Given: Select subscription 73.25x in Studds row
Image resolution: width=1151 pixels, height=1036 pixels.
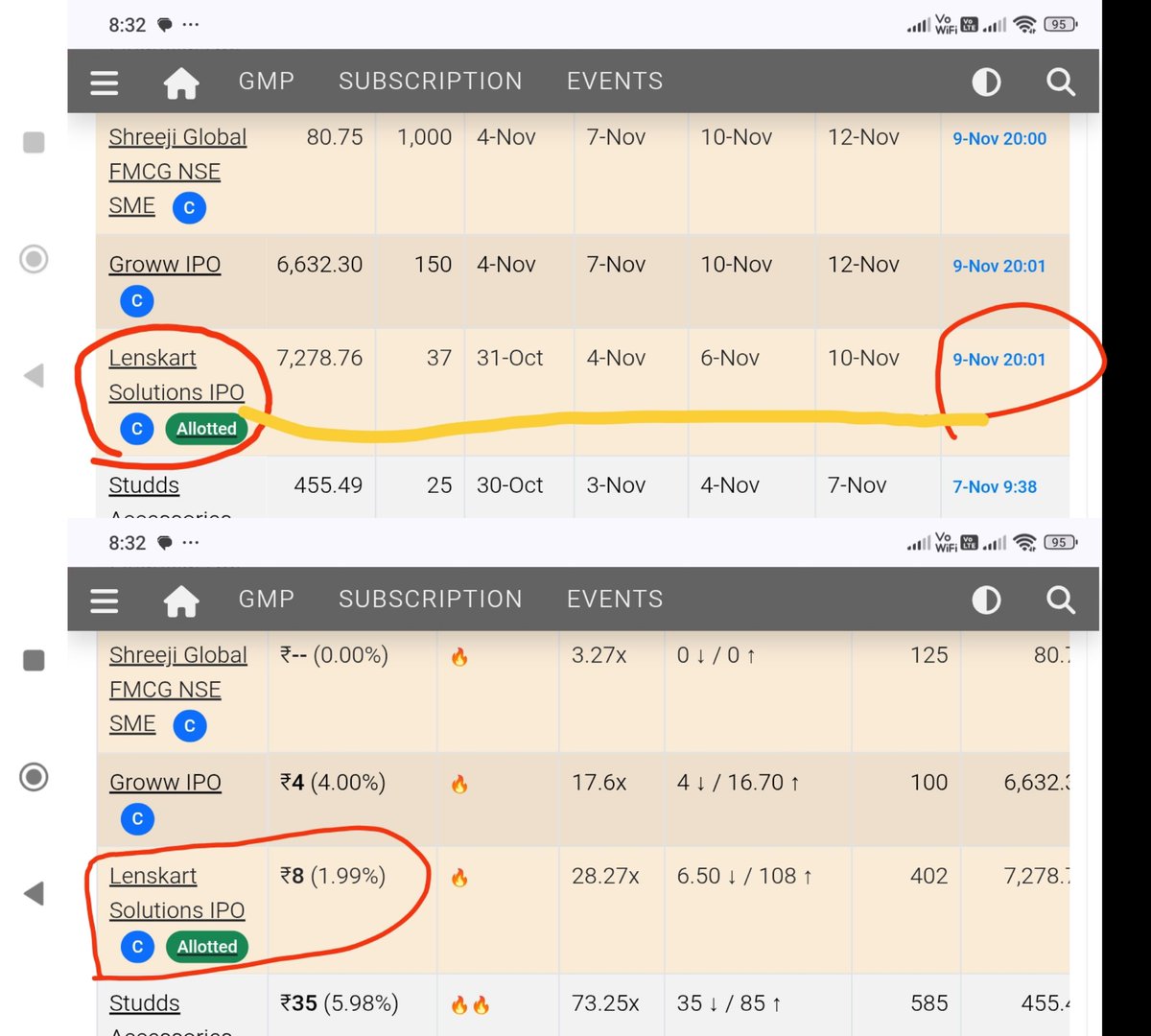Looking at the screenshot, I should 605,1003.
